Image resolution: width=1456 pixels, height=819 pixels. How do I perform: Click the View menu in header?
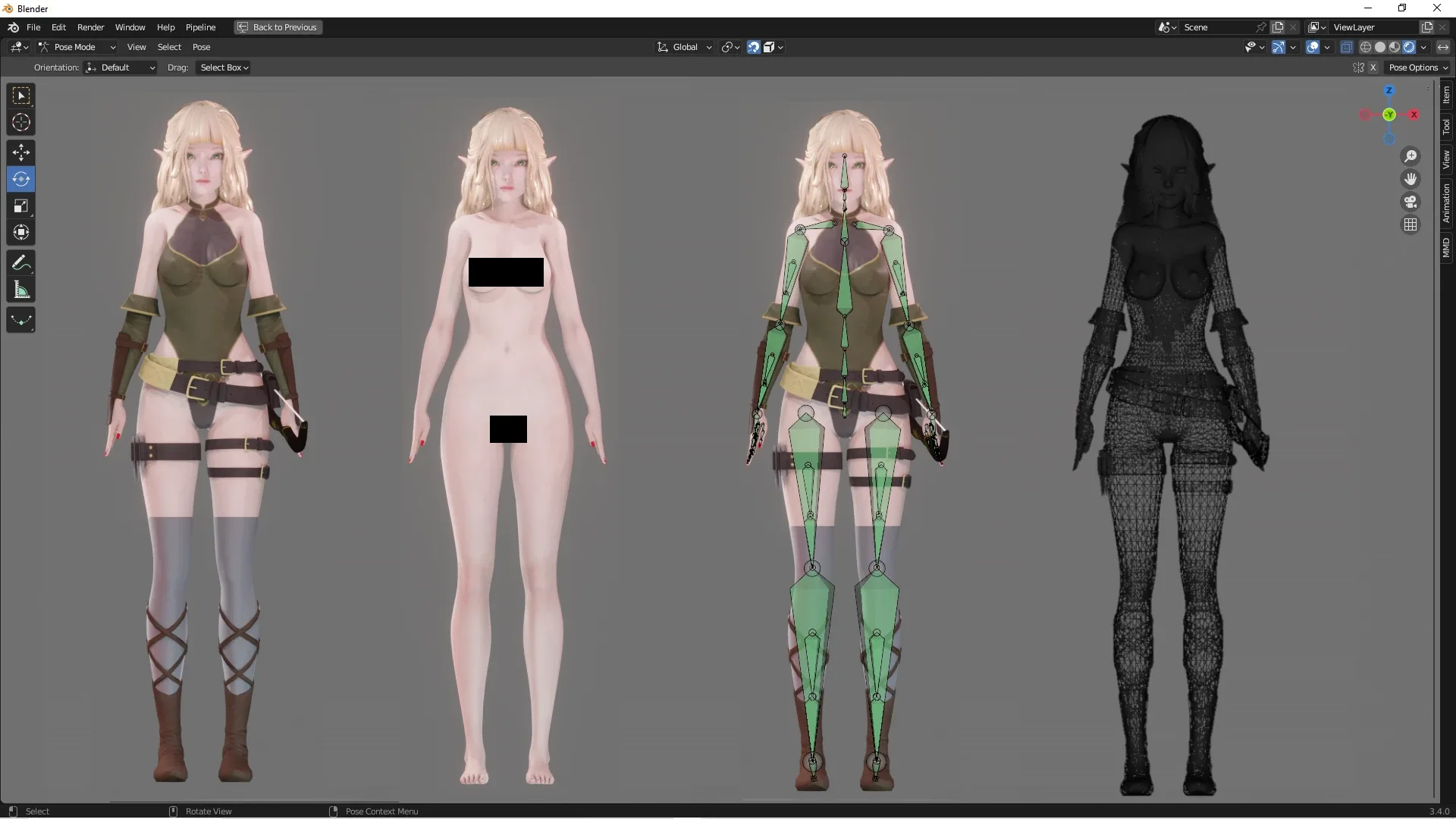135,47
